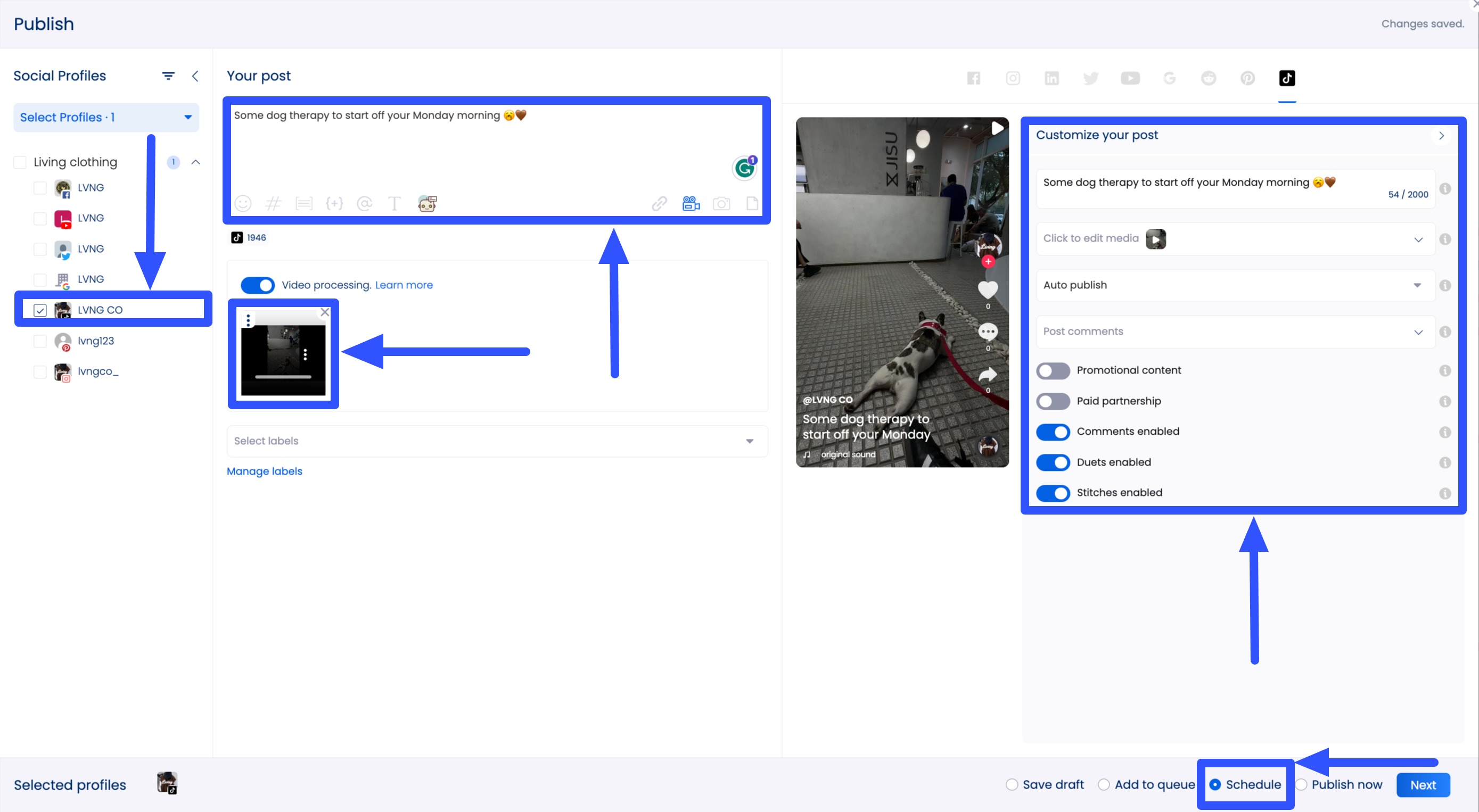Click the video camera upload icon
This screenshot has width=1479, height=812.
(x=691, y=203)
